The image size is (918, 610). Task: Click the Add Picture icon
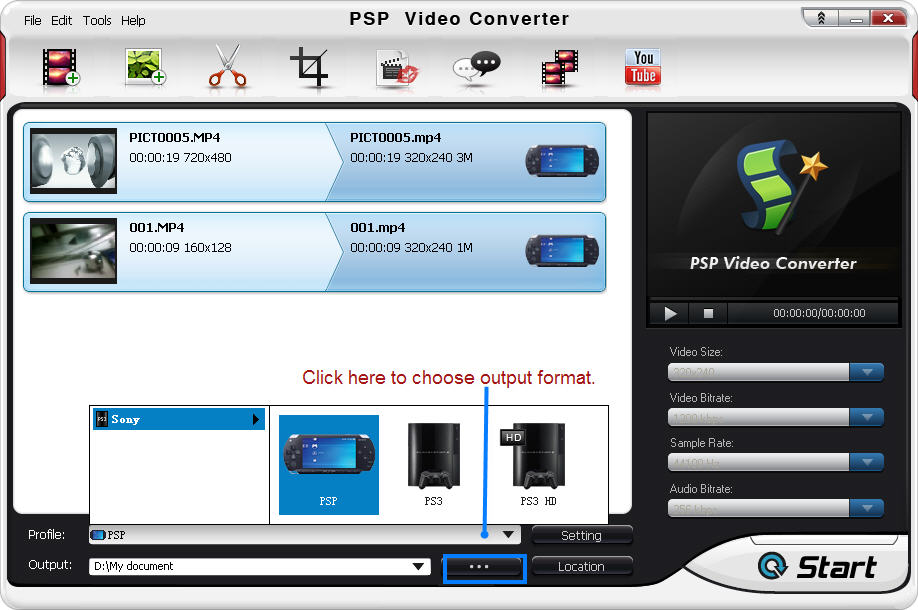point(145,67)
